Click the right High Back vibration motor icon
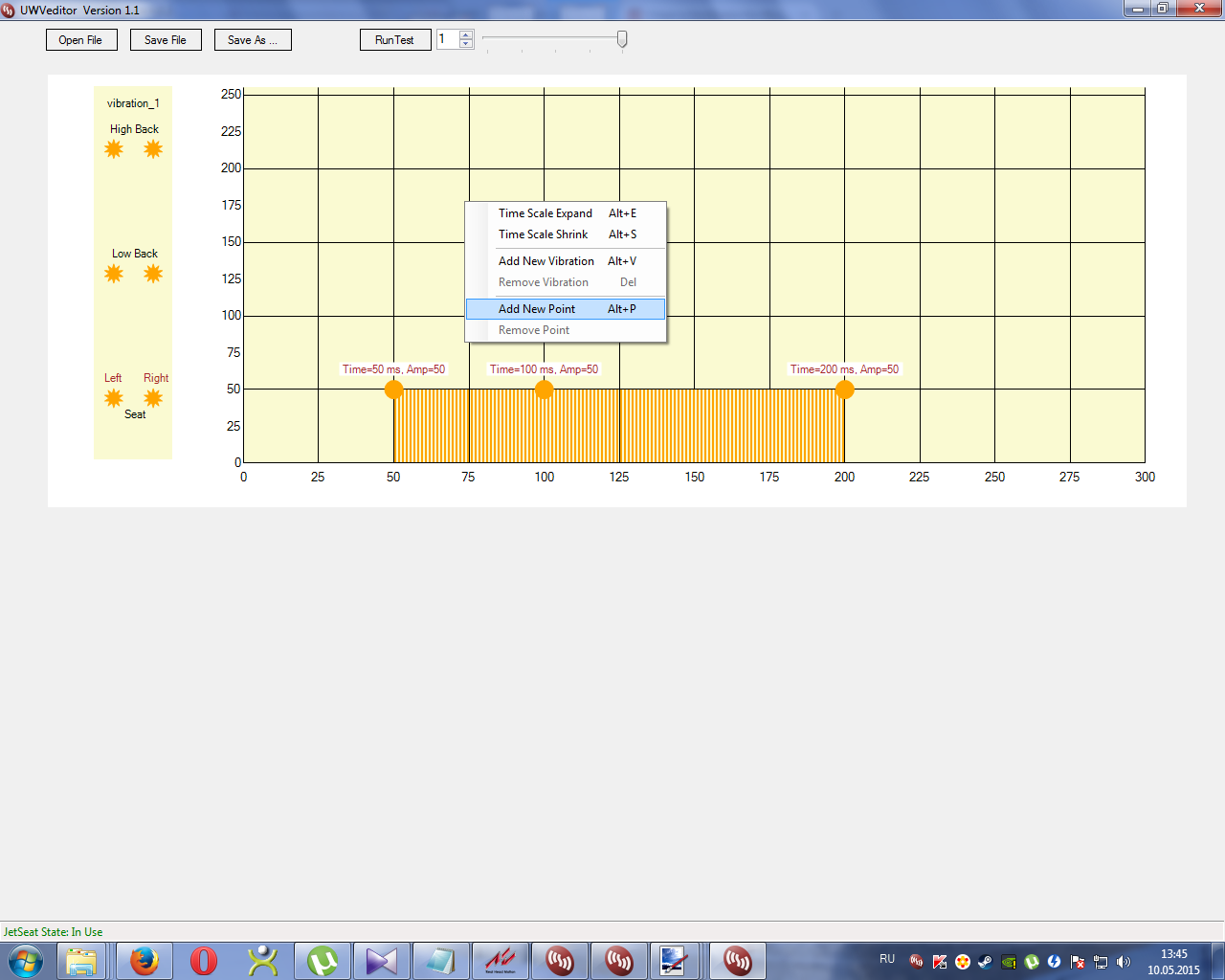 tap(153, 149)
